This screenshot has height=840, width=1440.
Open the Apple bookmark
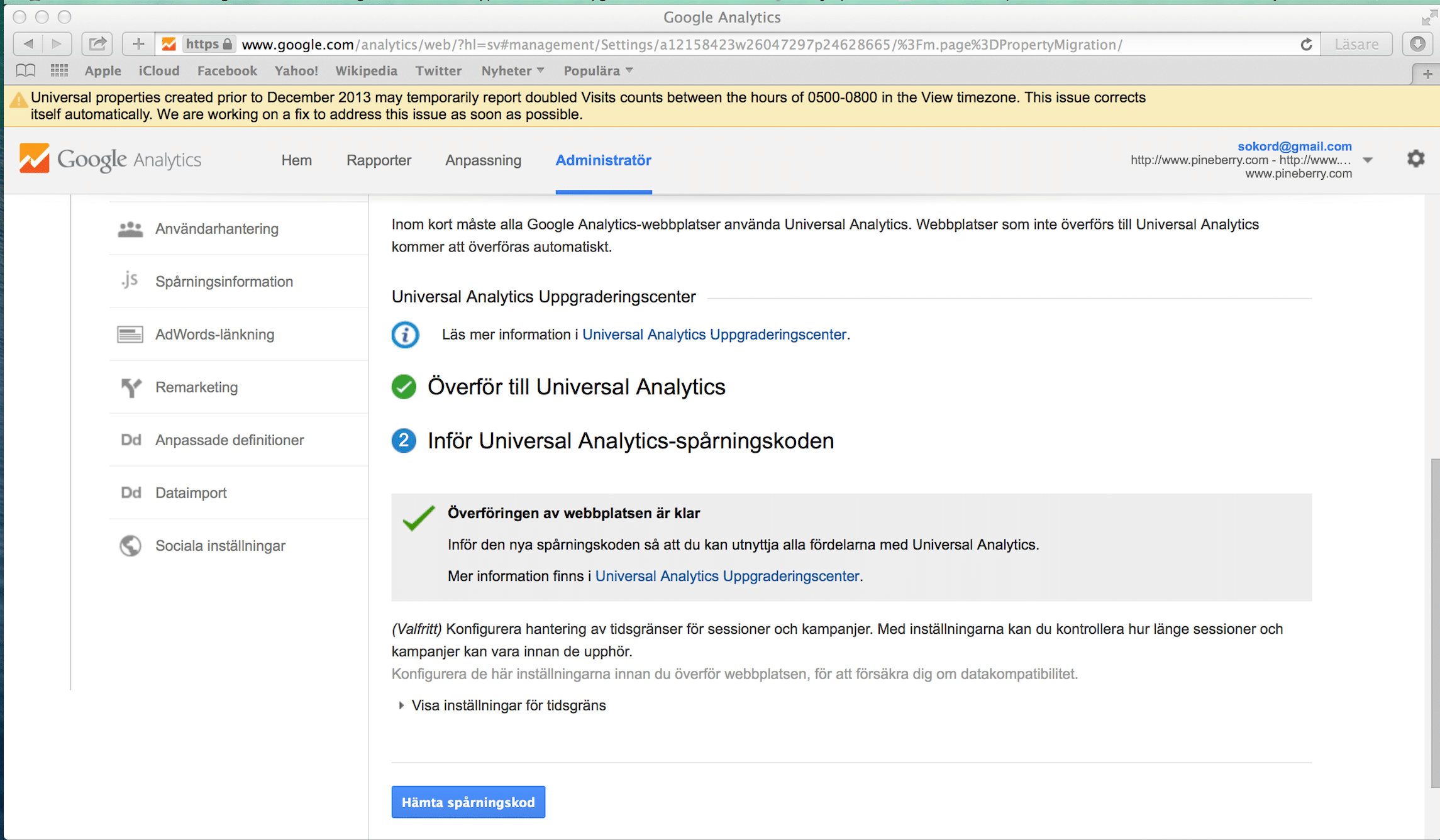(102, 70)
